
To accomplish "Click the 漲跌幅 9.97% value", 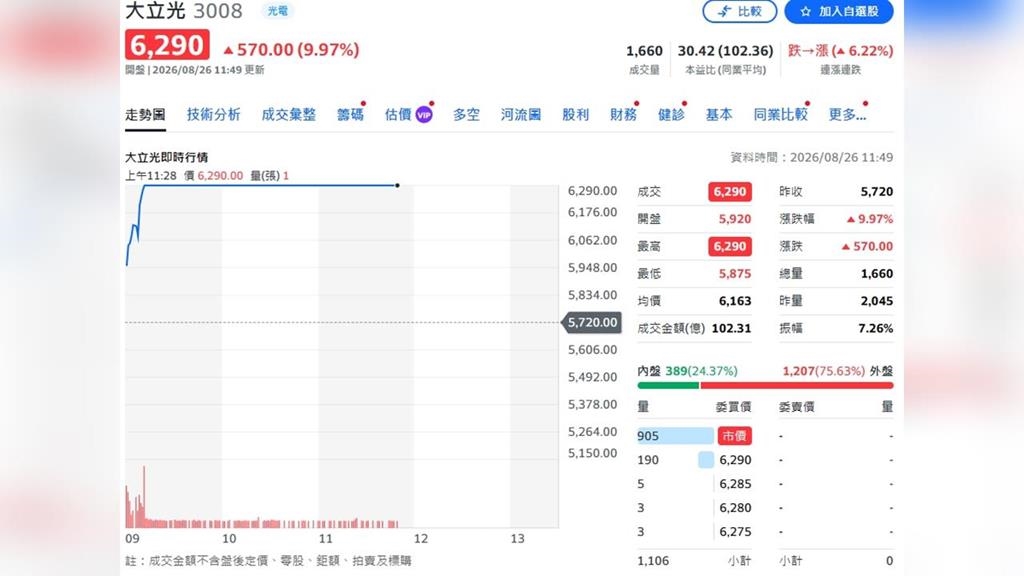I will [x=869, y=219].
